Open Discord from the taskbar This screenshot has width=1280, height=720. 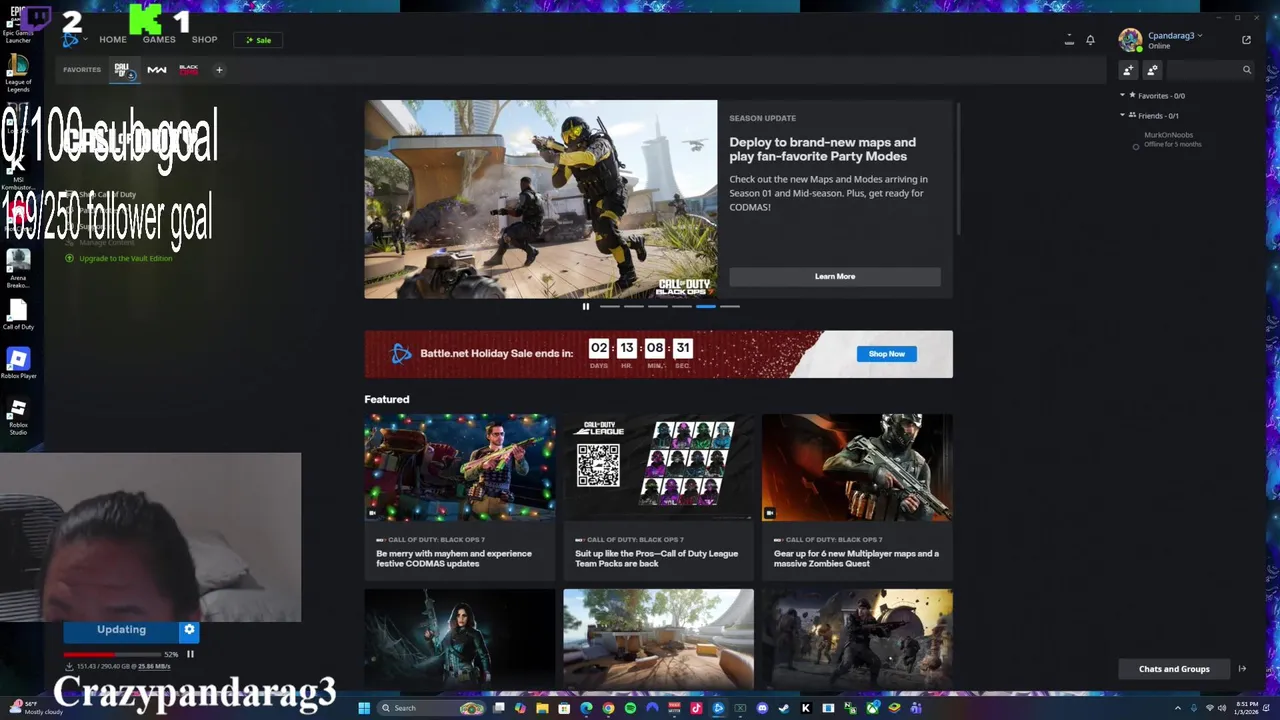coord(762,708)
